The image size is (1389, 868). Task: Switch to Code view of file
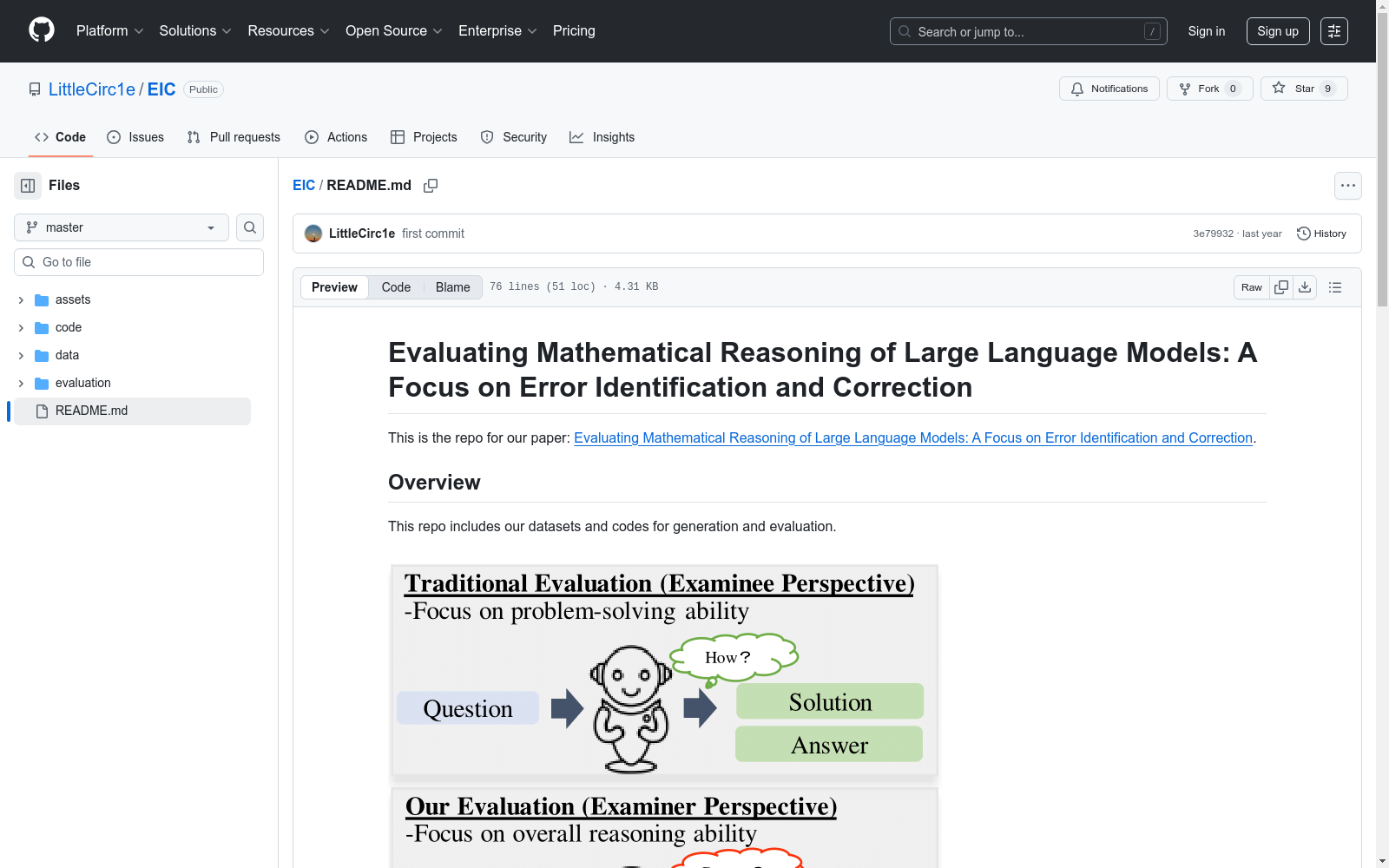396,287
